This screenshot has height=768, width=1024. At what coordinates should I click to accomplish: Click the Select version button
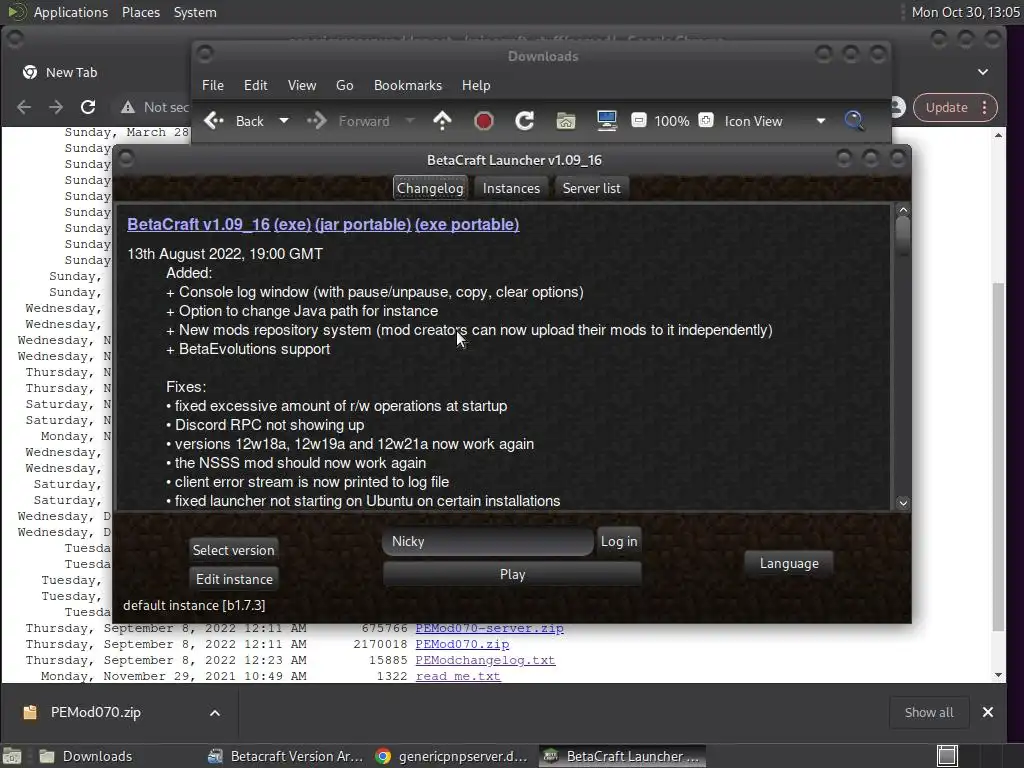[x=234, y=550]
